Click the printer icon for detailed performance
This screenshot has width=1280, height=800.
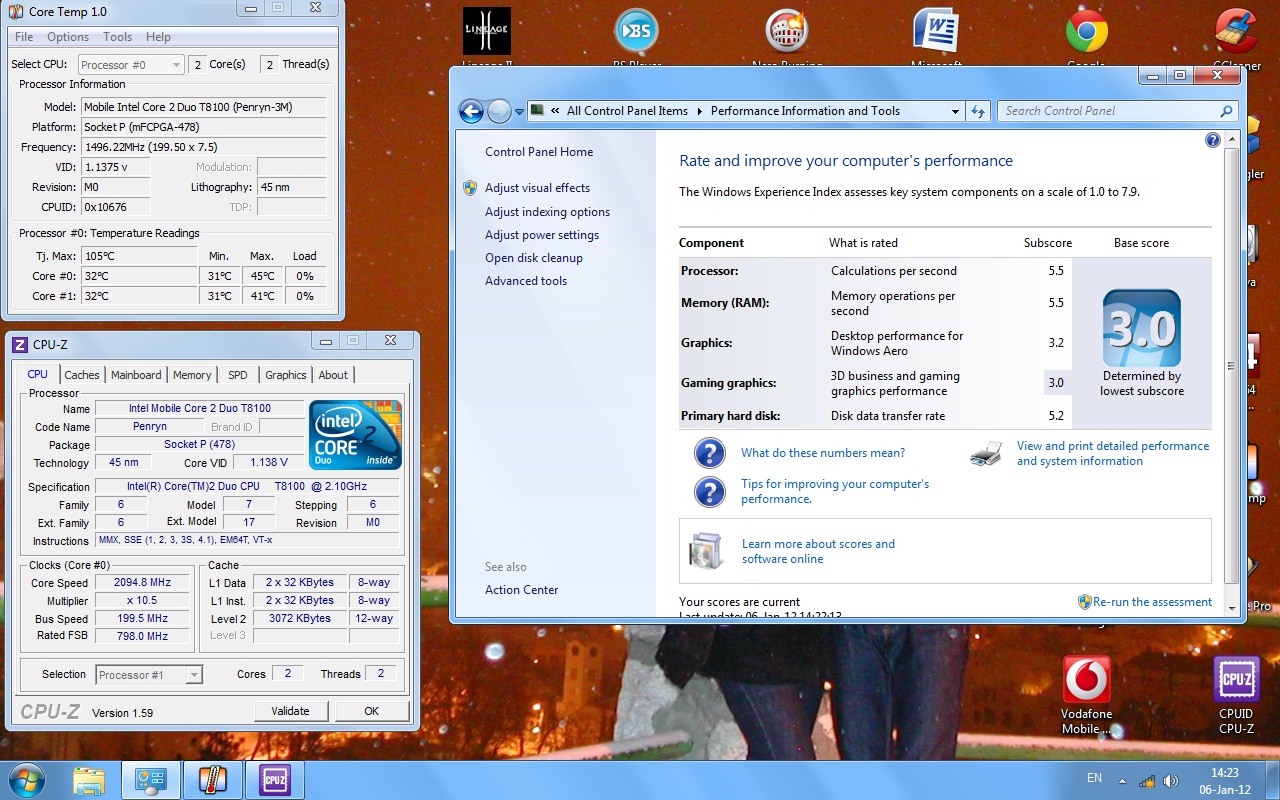(x=986, y=454)
